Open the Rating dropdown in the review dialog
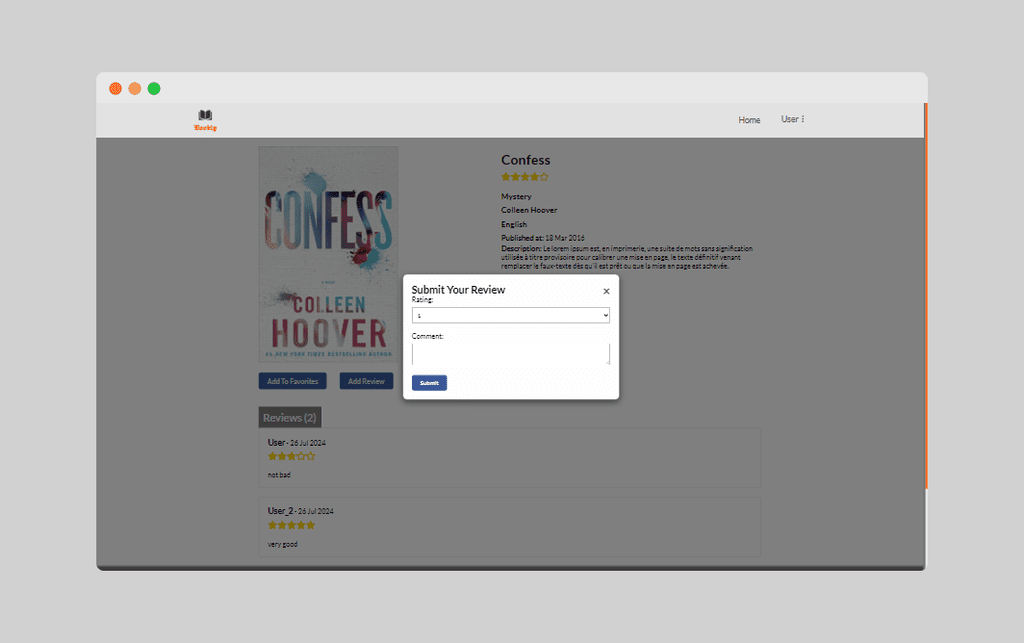The width and height of the screenshot is (1024, 643). tap(511, 315)
